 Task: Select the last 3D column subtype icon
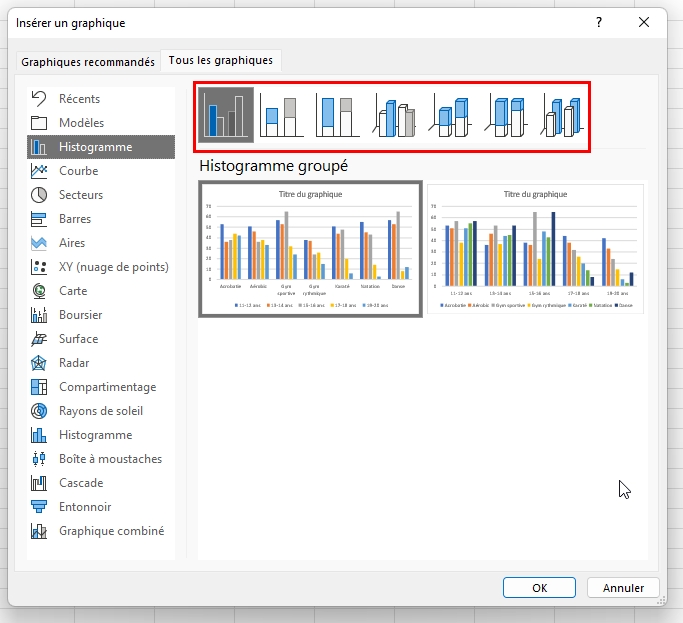(x=563, y=116)
